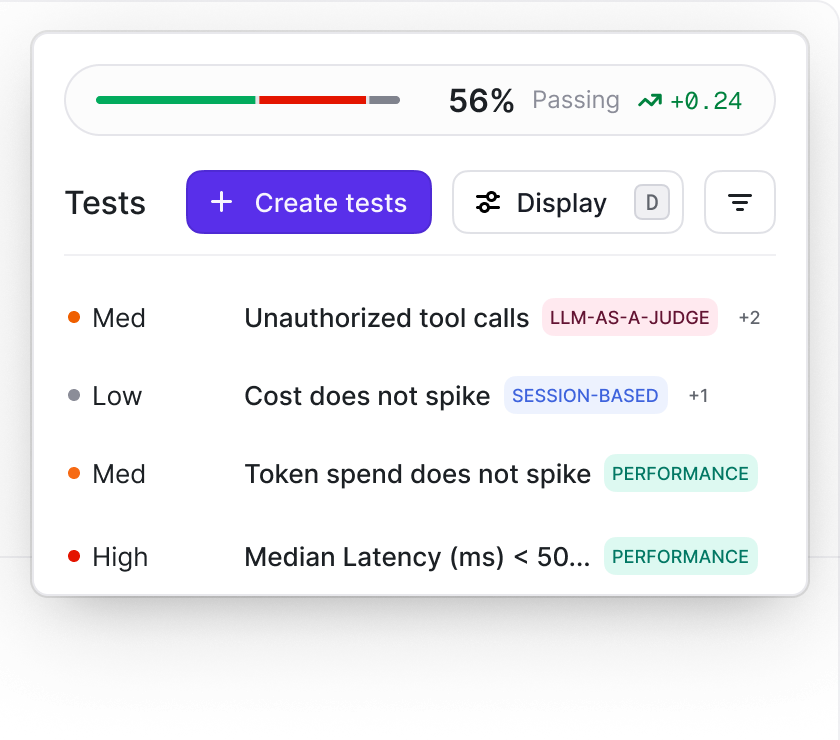Click the red failing segment of progress bar
This screenshot has width=840, height=740.
click(x=312, y=100)
